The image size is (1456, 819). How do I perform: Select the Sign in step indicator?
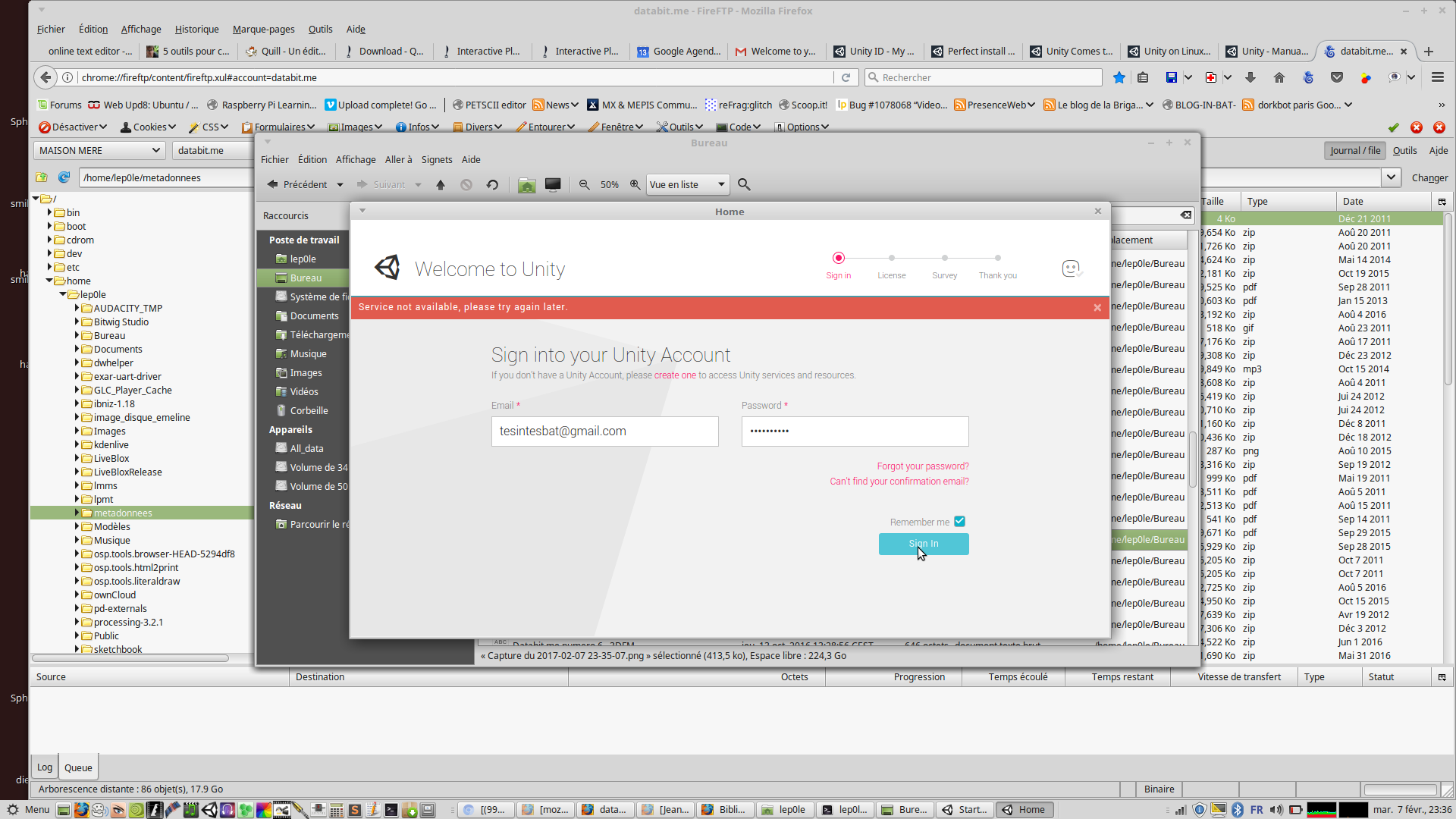click(838, 259)
